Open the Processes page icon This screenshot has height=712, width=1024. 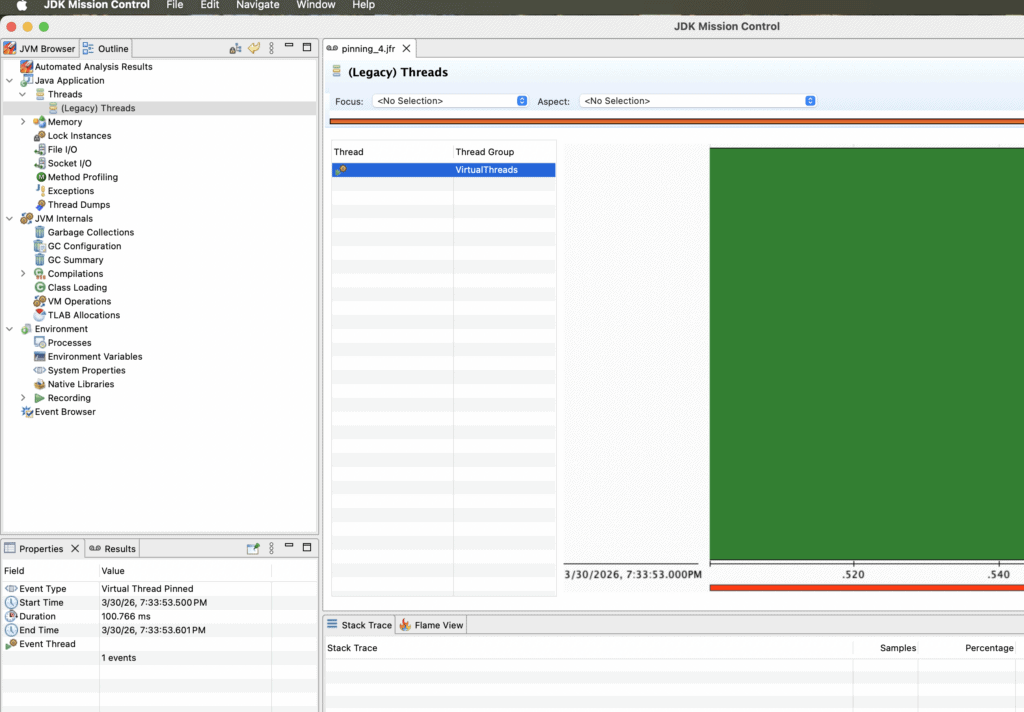[40, 342]
